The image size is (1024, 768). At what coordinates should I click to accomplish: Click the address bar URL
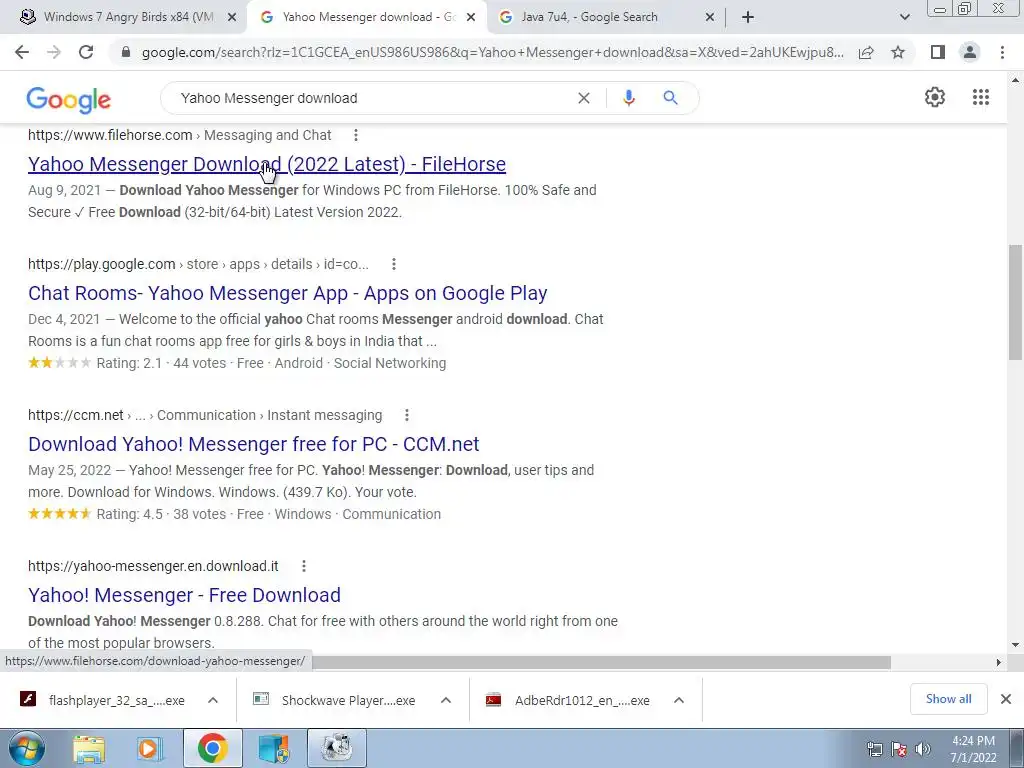492,52
